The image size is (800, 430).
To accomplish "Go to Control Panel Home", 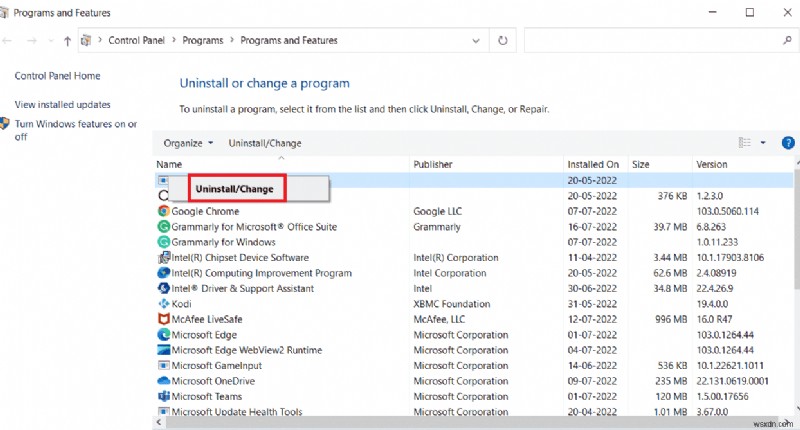I will coord(57,76).
